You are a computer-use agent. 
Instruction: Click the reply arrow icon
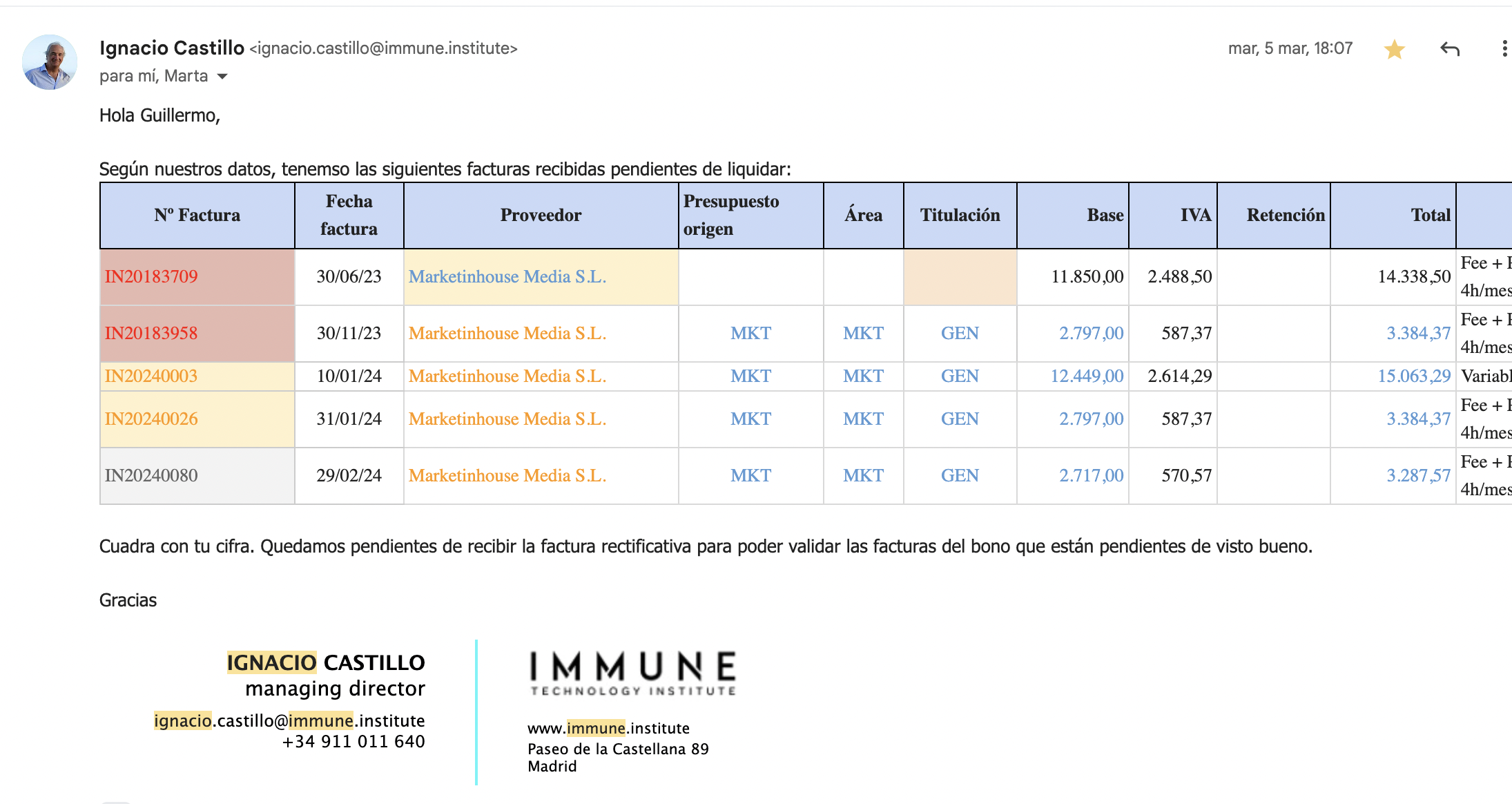click(1450, 49)
